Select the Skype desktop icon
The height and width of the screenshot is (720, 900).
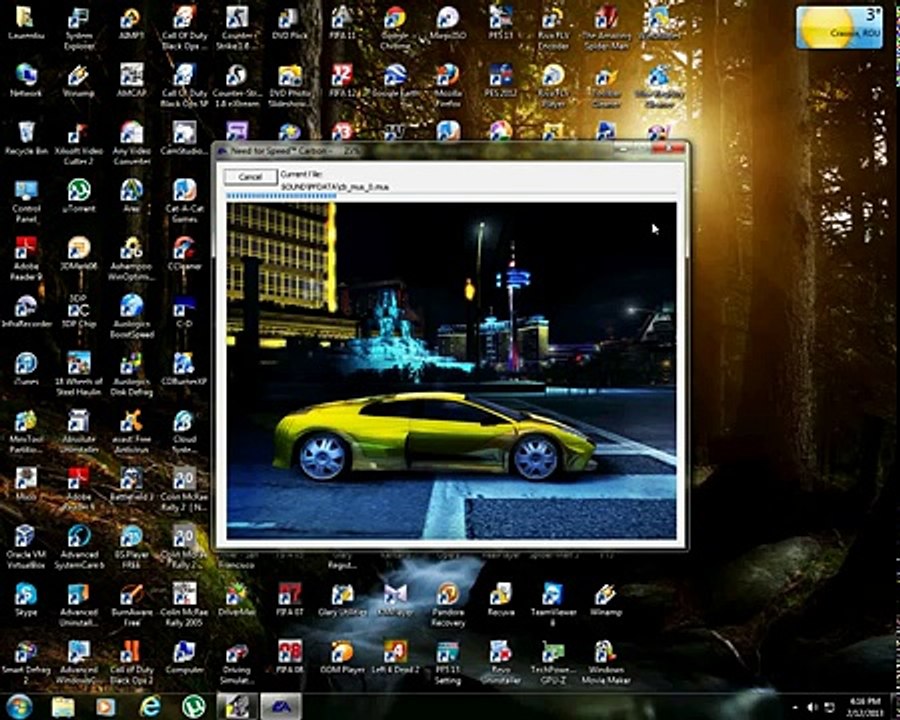coord(26,599)
